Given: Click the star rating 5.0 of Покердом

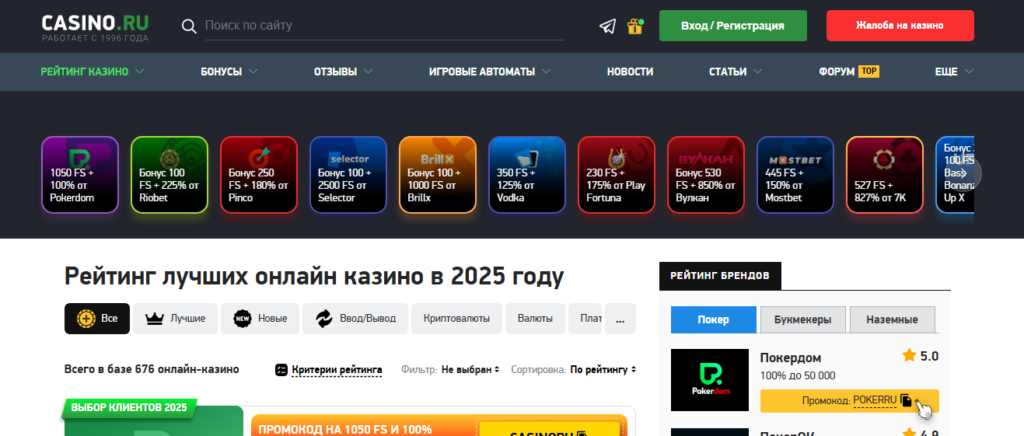Looking at the screenshot, I should pyautogui.click(x=920, y=356).
